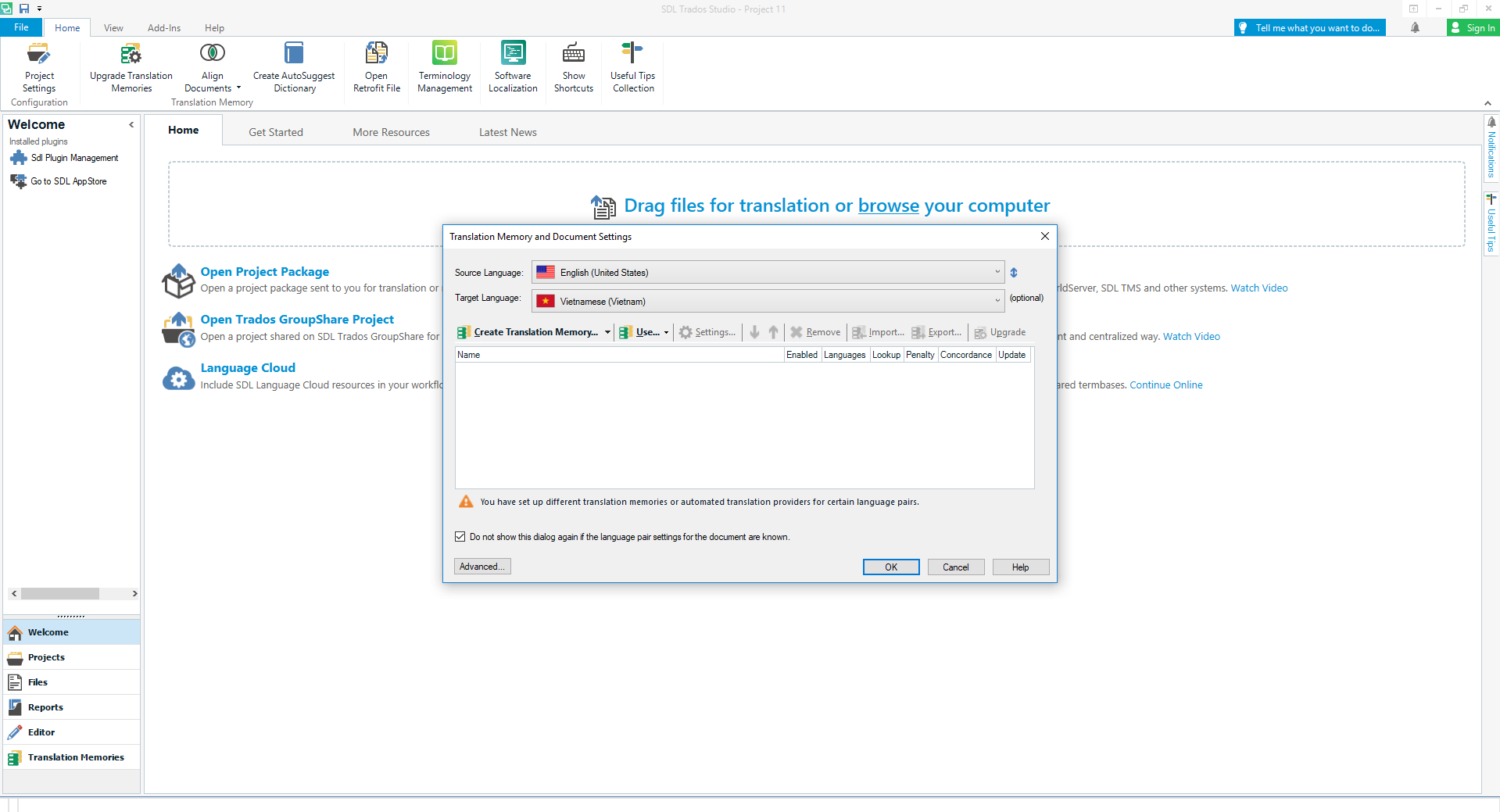Image resolution: width=1500 pixels, height=812 pixels.
Task: Click drag files document icon
Action: [x=603, y=206]
